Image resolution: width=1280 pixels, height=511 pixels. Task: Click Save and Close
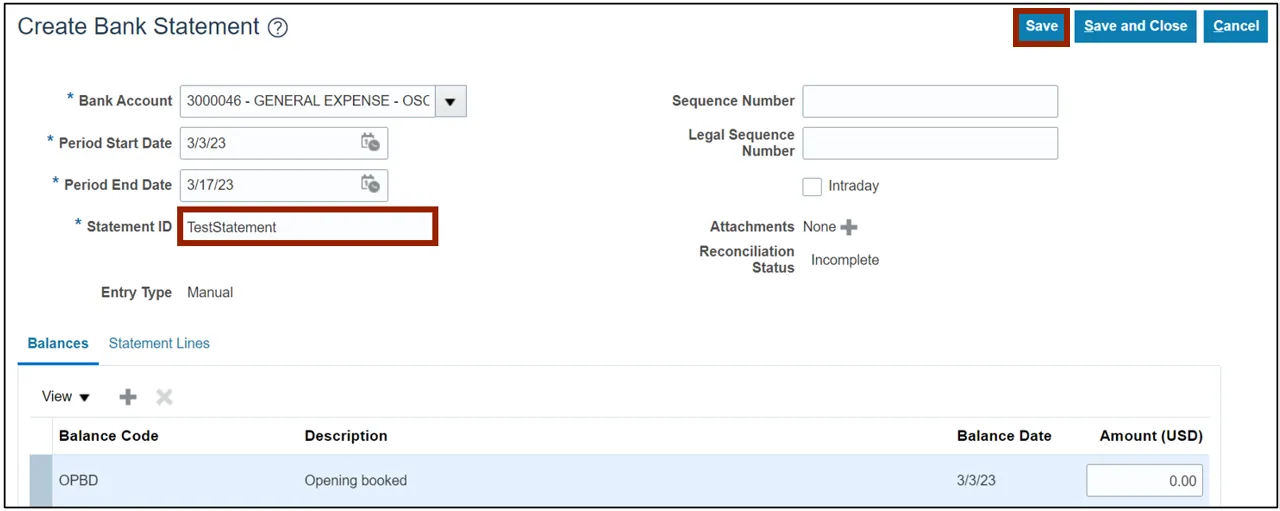pos(1135,27)
